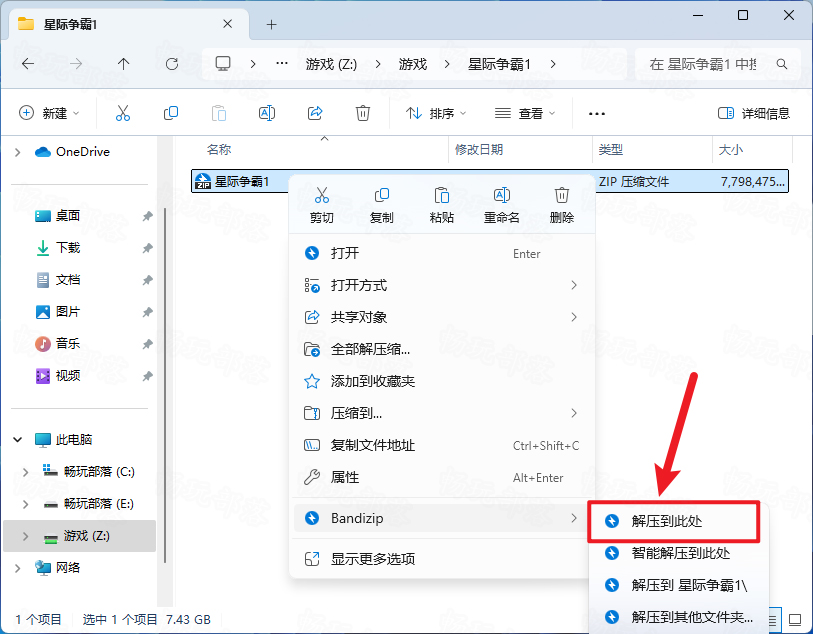
Task: Switch to details list view icon in the status bar
Action: tap(773, 620)
